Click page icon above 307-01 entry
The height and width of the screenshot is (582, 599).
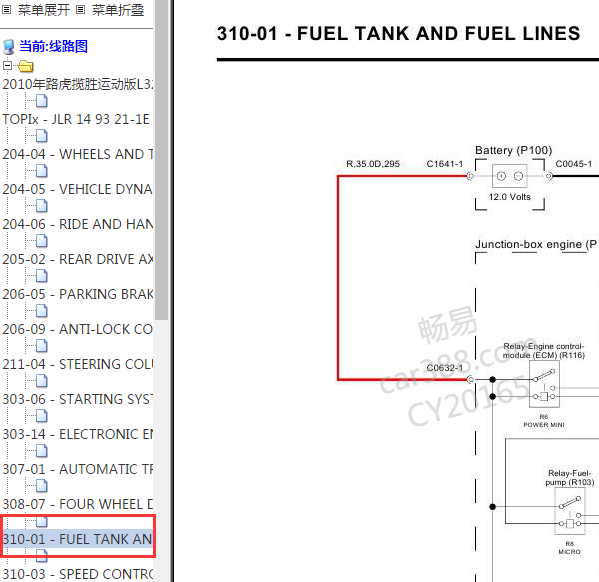pos(42,451)
